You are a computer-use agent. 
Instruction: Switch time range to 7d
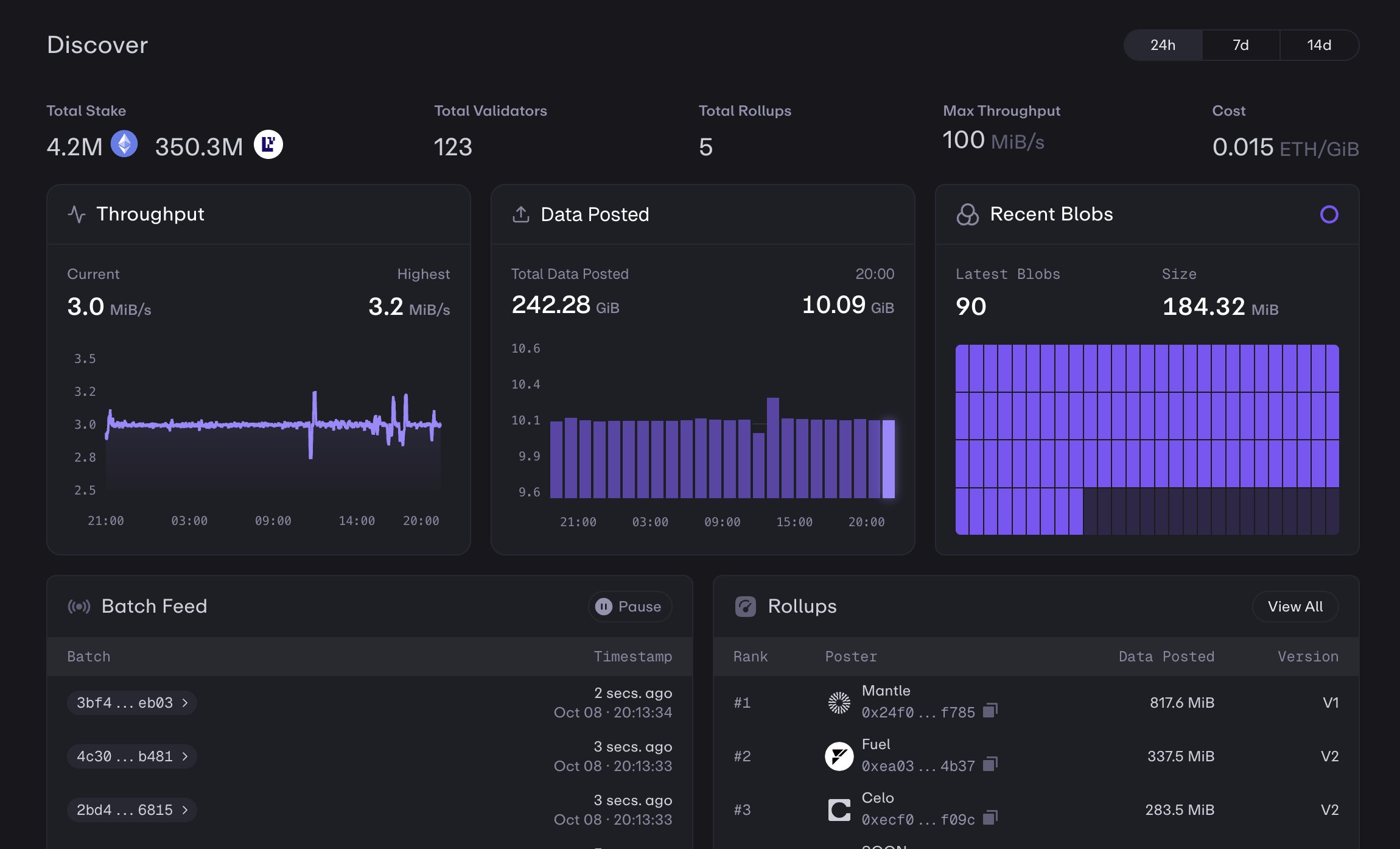[1241, 45]
